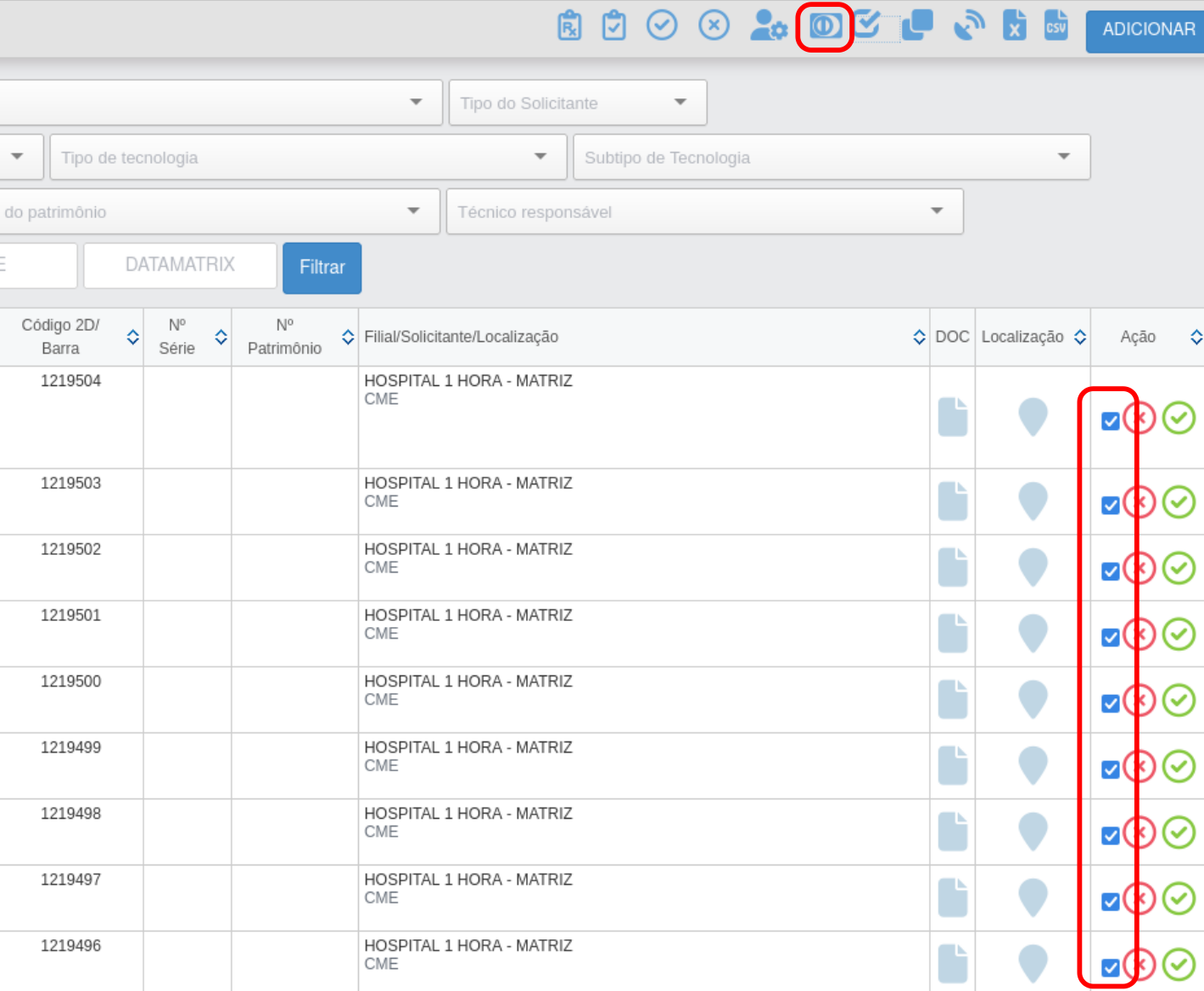The image size is (1204, 991).
Task: Click green approve check for row 1219503
Action: pos(1179,501)
